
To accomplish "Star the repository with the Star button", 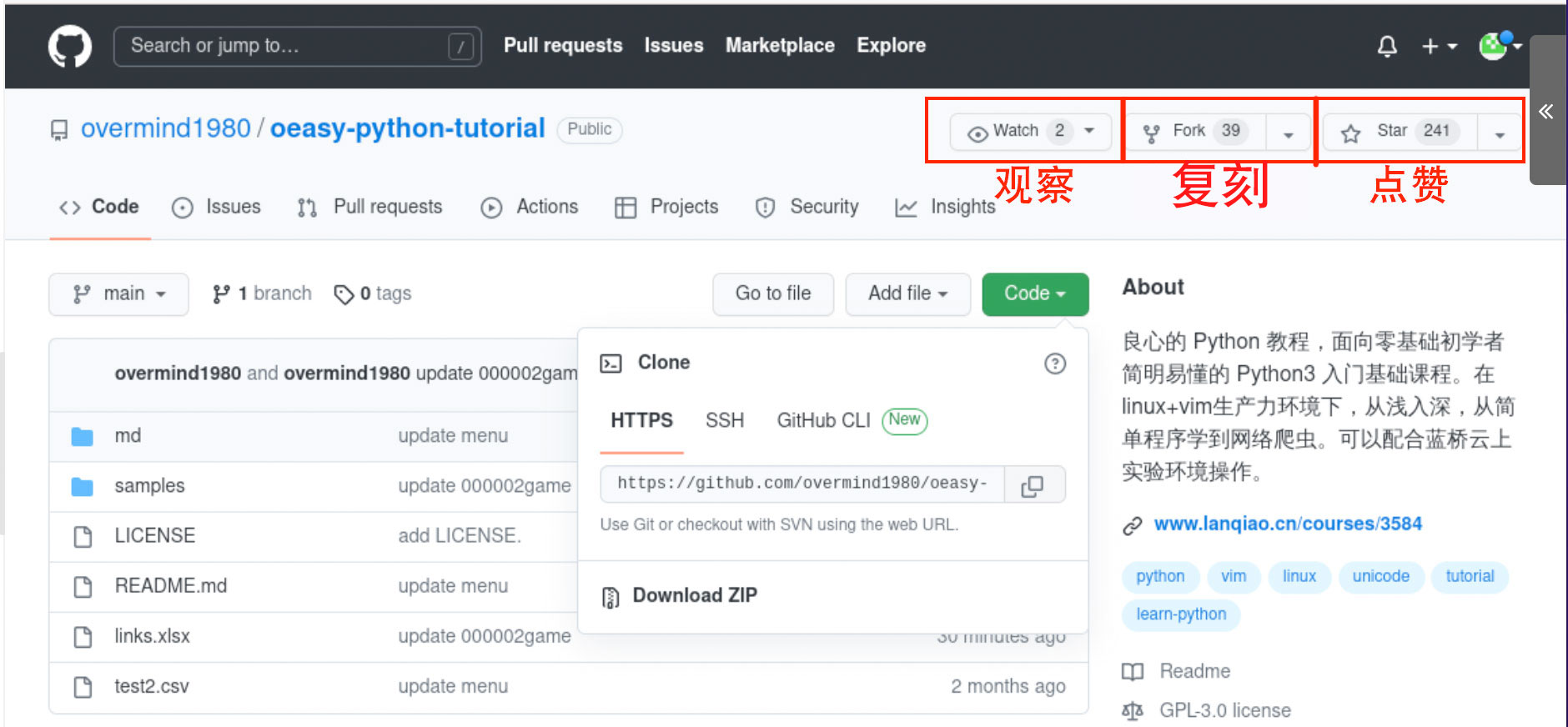I will pos(1401,131).
